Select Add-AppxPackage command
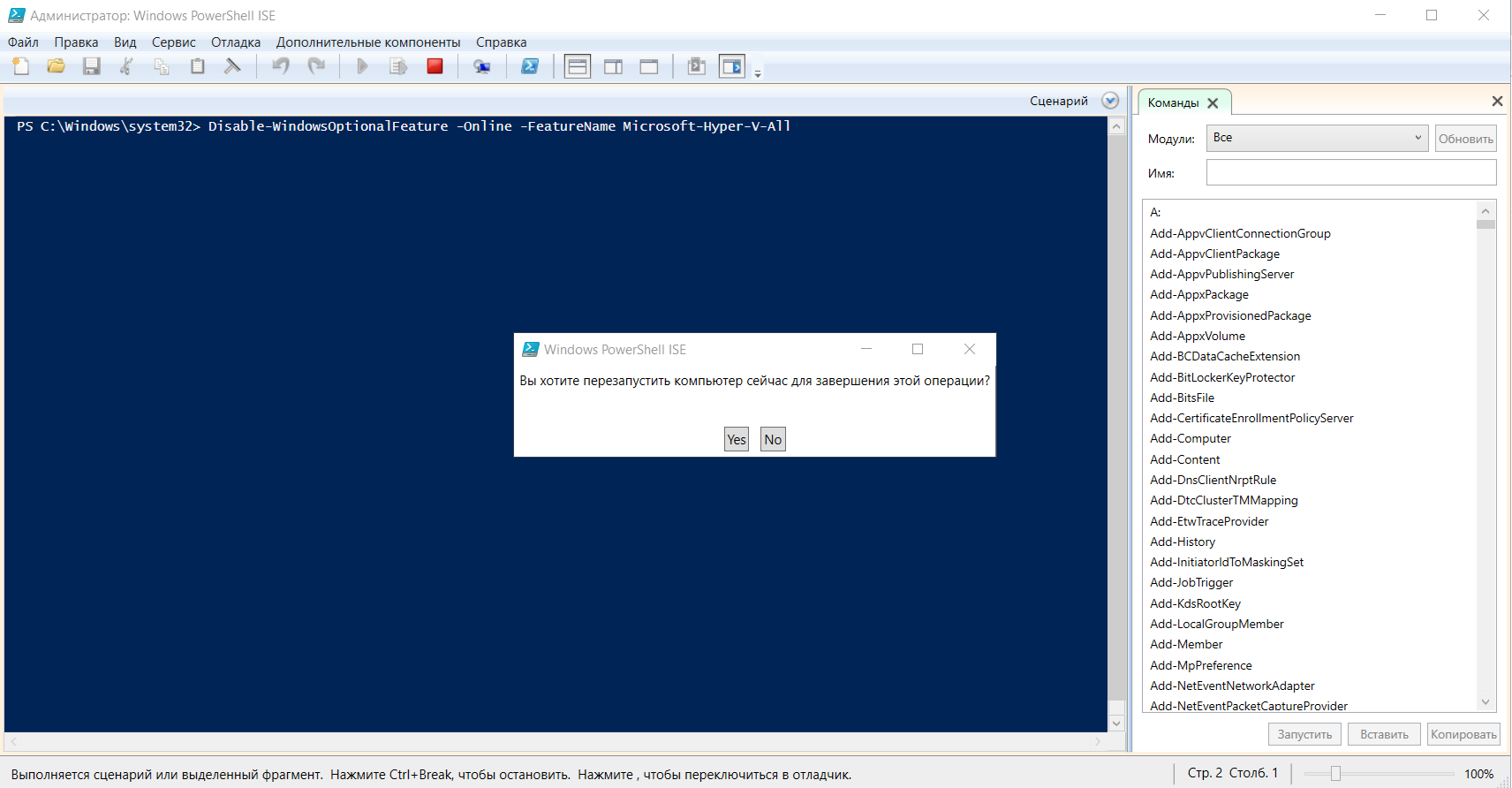 coord(1199,294)
